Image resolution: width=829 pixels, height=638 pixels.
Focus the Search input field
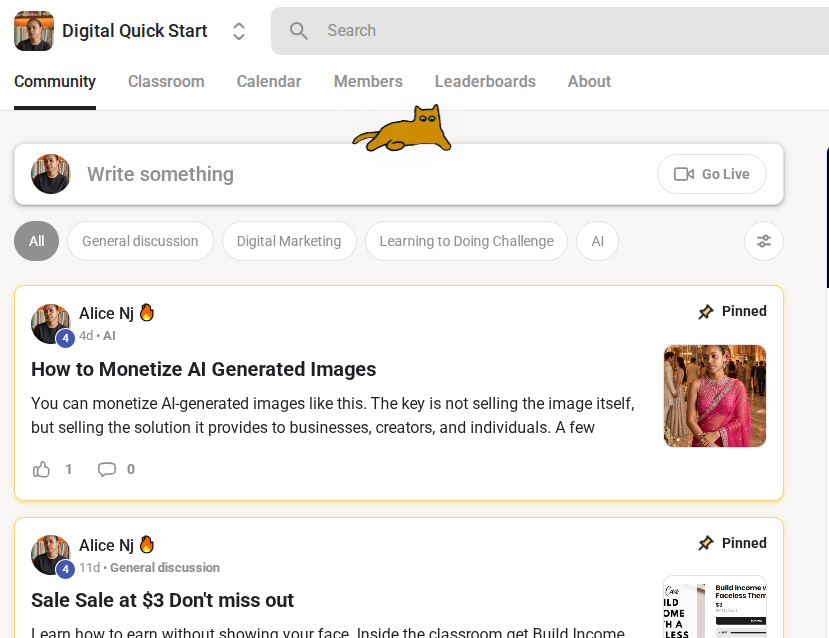[x=550, y=31]
